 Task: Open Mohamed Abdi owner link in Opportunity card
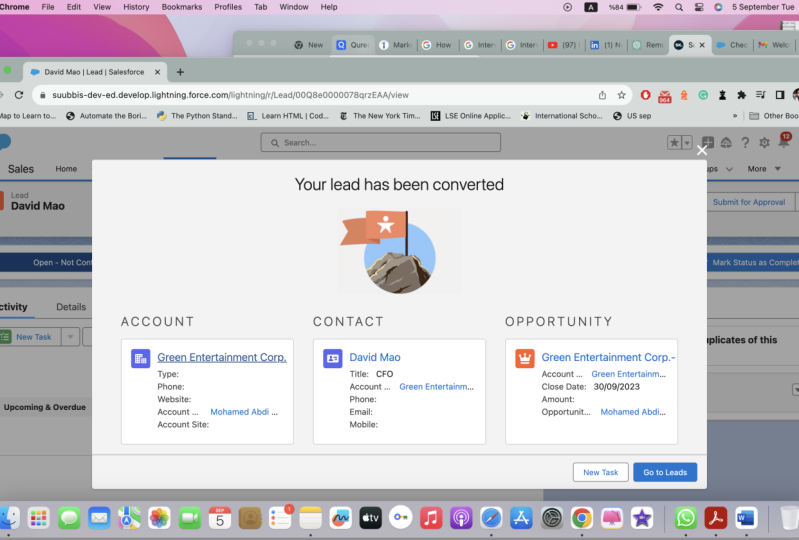(x=633, y=412)
